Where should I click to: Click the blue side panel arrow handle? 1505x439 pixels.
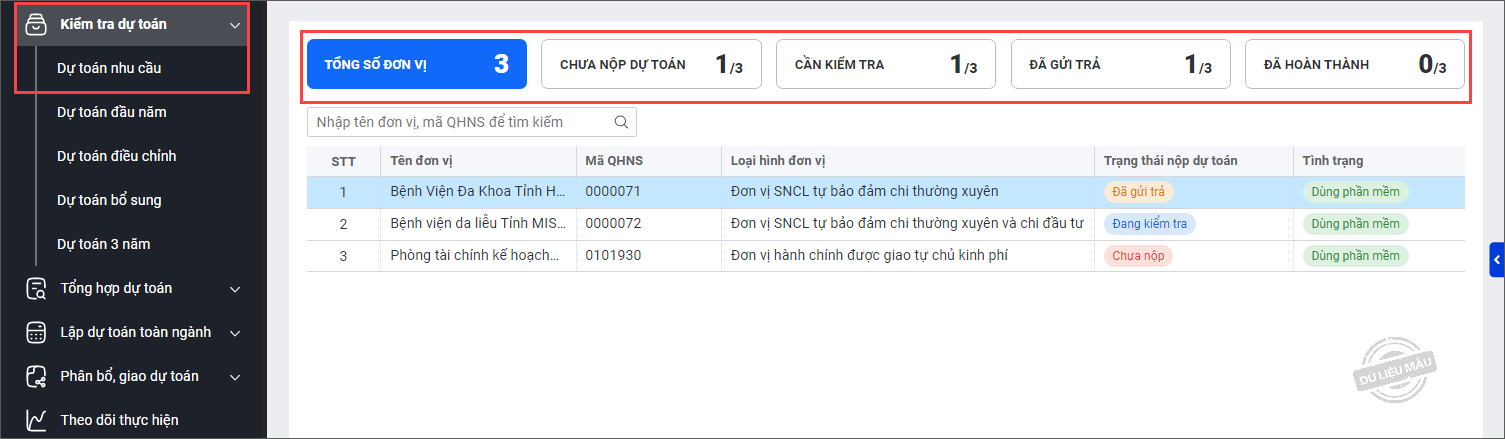pos(1497,260)
